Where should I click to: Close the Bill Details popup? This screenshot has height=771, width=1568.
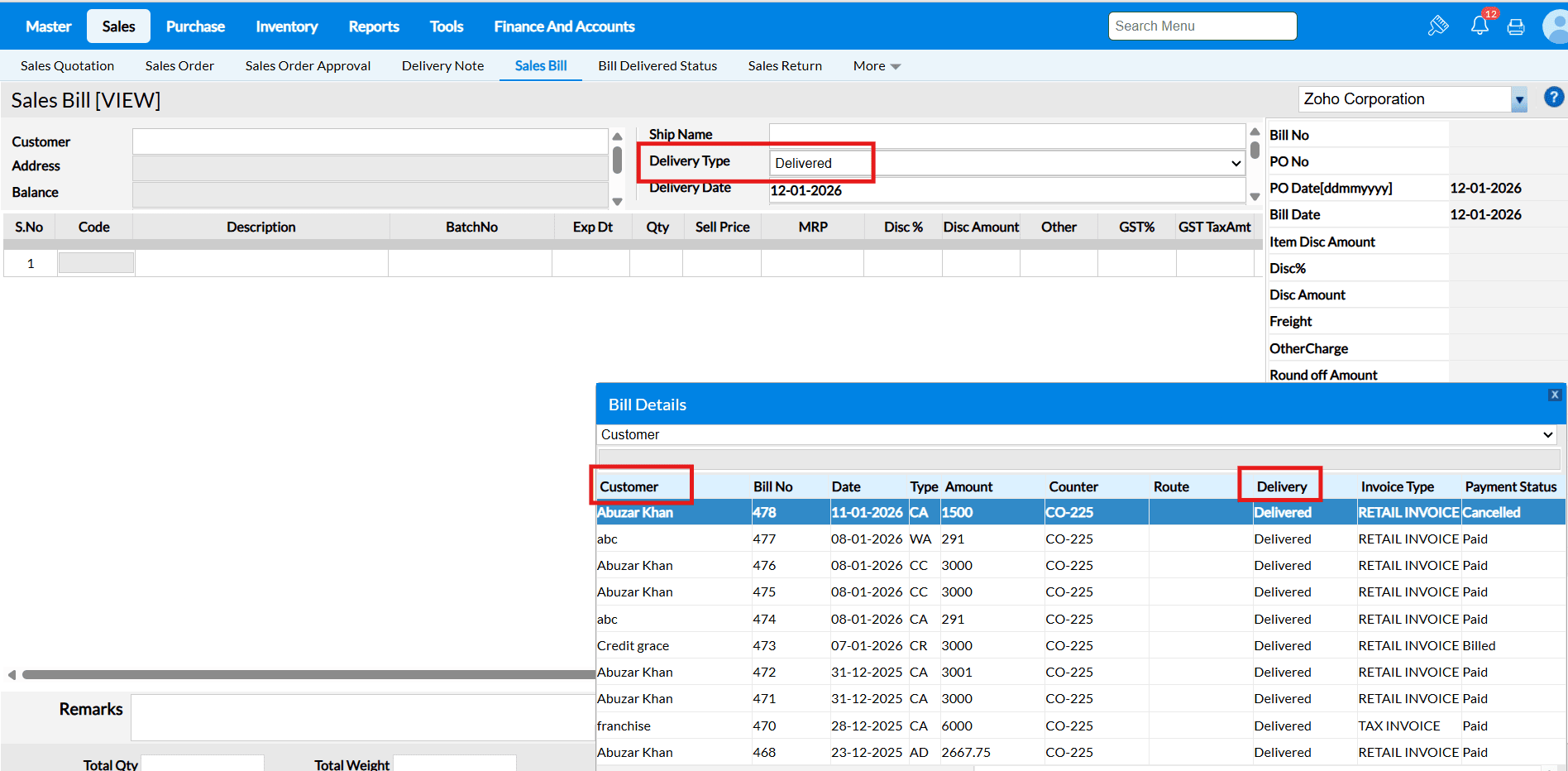tap(1555, 395)
